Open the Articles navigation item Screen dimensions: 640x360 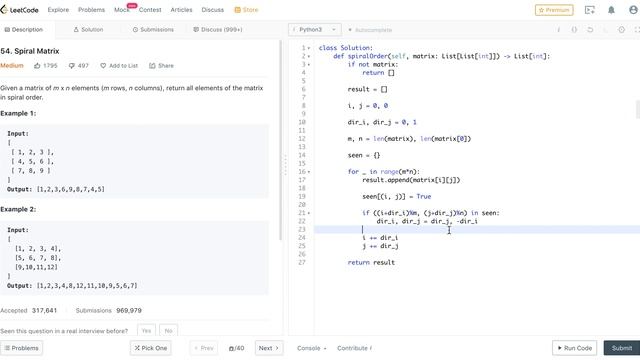[181, 10]
